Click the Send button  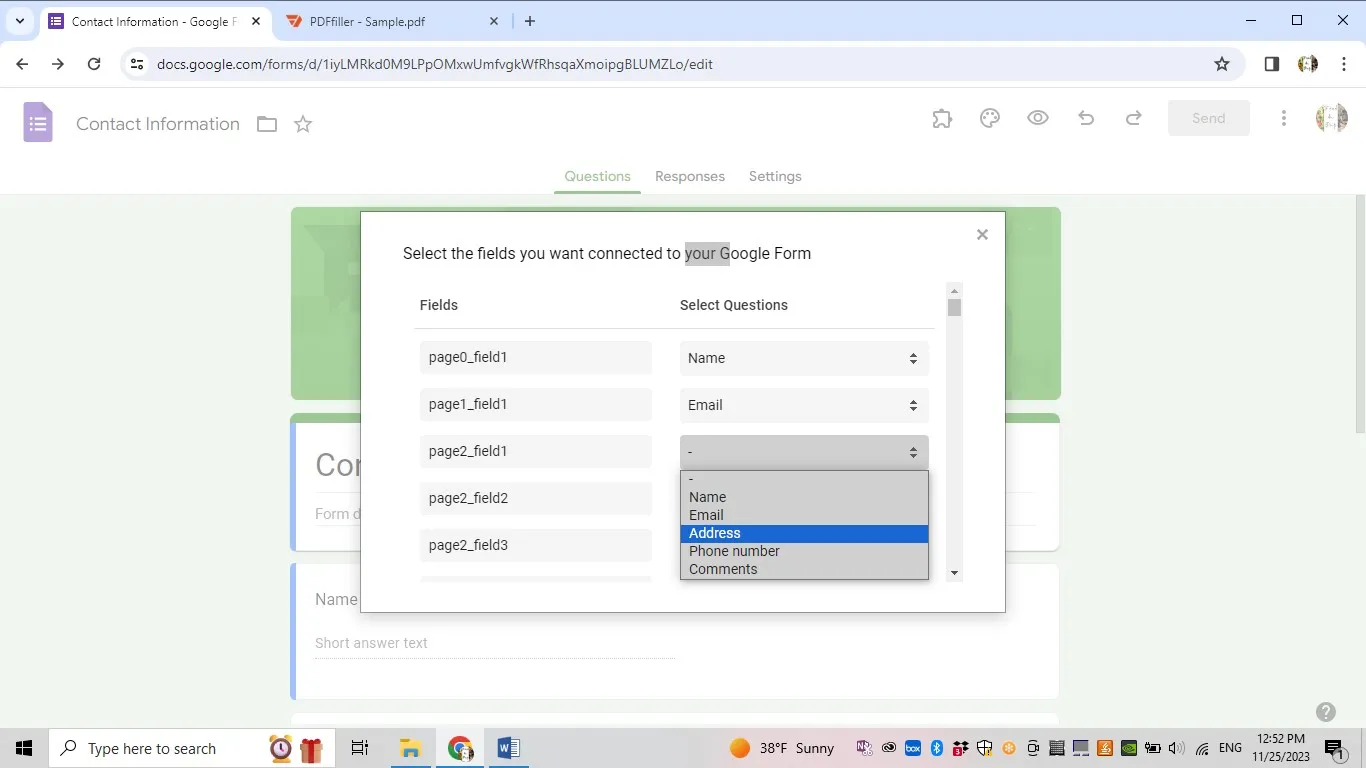tap(1208, 117)
